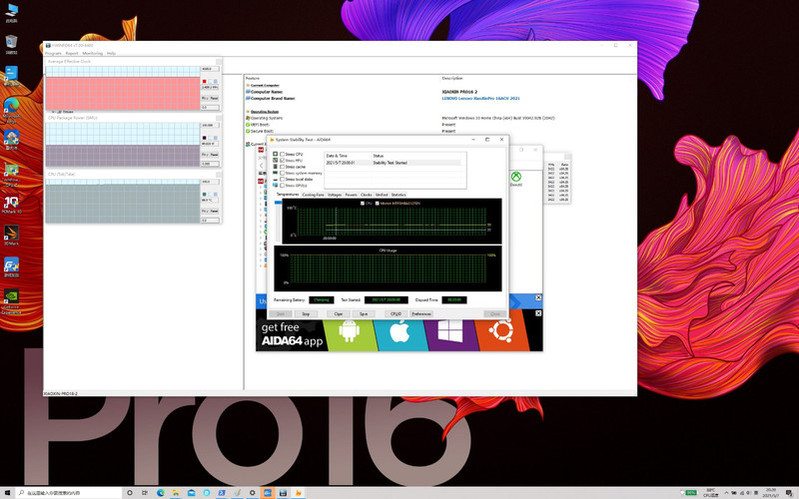Click the Android icon in the AIDA64 banner
Viewport: 799px width, 499px height.
click(349, 331)
